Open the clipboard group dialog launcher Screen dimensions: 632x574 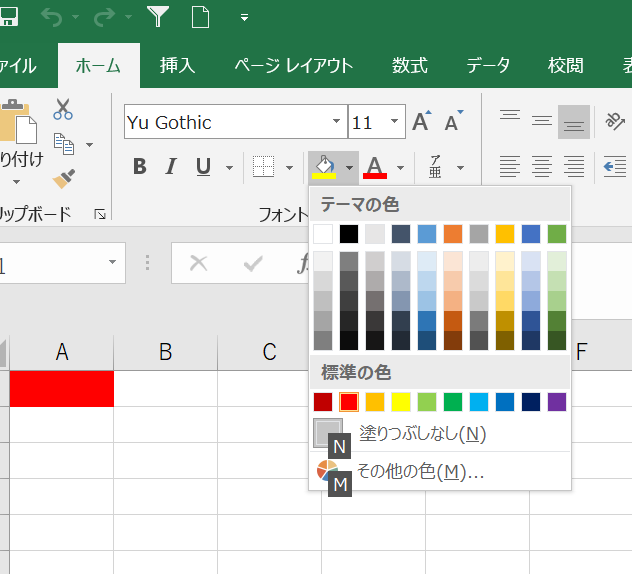tap(100, 214)
